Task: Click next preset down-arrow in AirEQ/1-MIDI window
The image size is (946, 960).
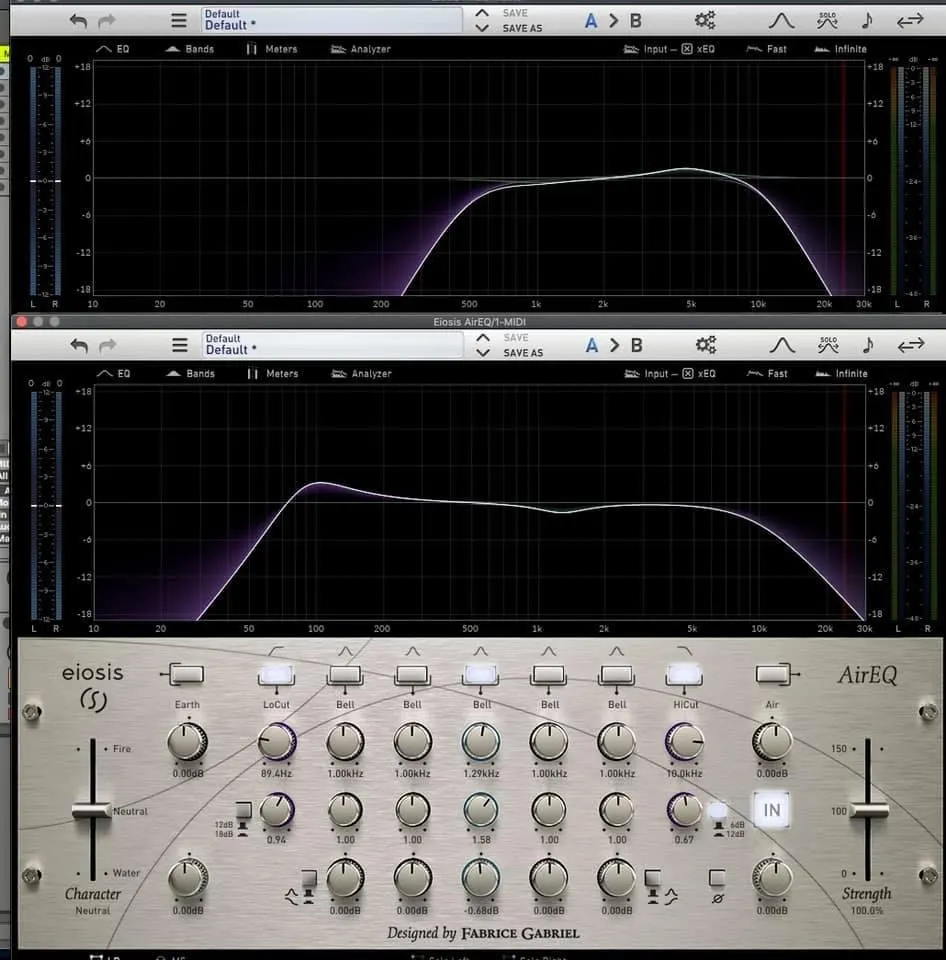Action: (483, 353)
